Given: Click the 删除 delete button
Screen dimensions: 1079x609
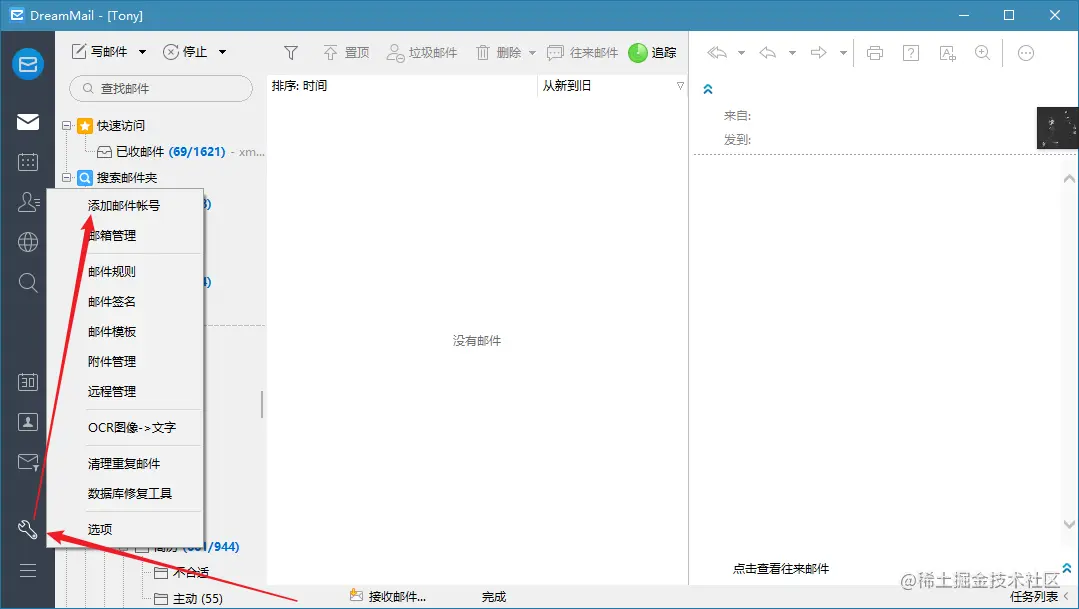Looking at the screenshot, I should [x=499, y=52].
